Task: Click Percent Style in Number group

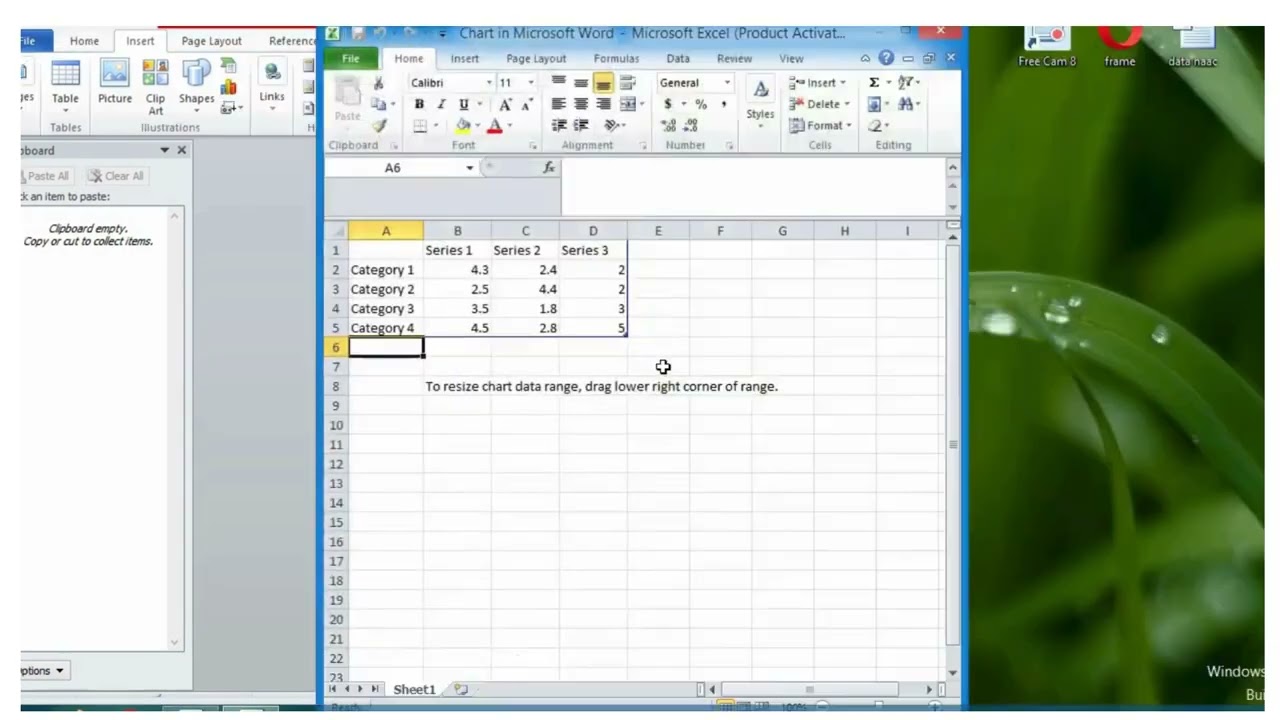Action: click(701, 104)
